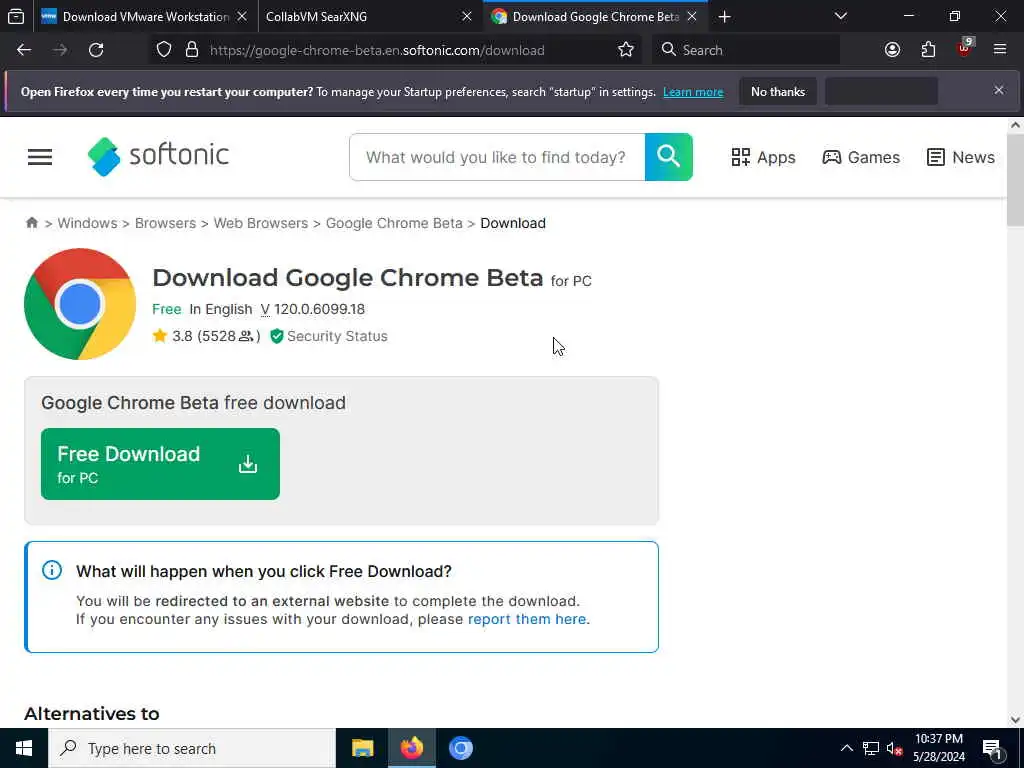Click version 120.0.6099.18 link
Image resolution: width=1024 pixels, height=768 pixels.
(x=313, y=309)
